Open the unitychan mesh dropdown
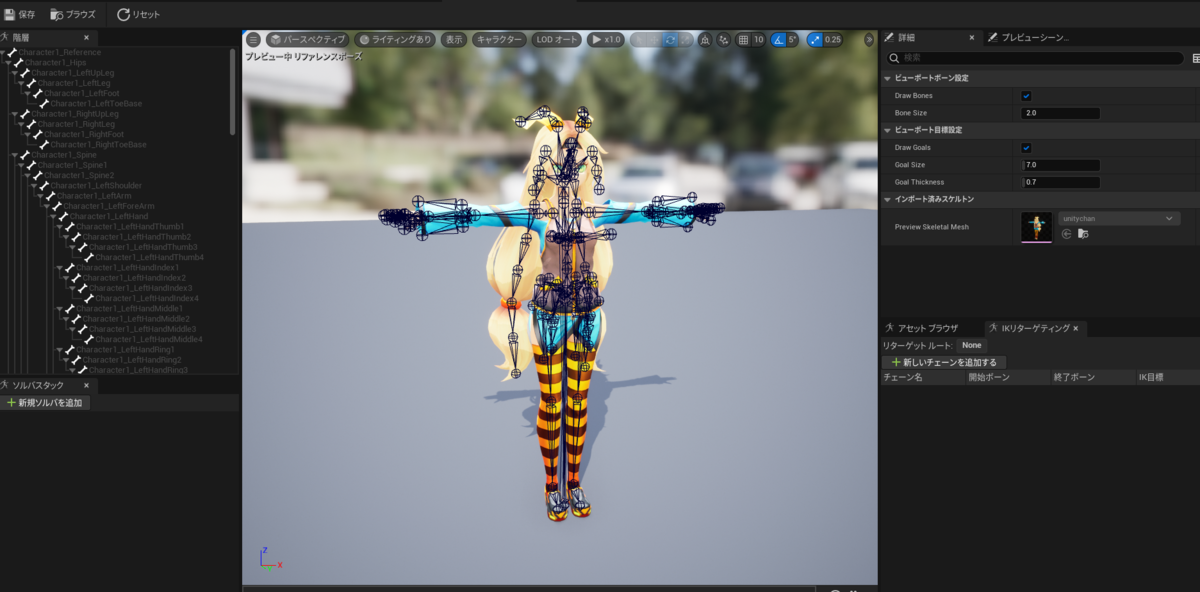1200x592 pixels. [1119, 218]
